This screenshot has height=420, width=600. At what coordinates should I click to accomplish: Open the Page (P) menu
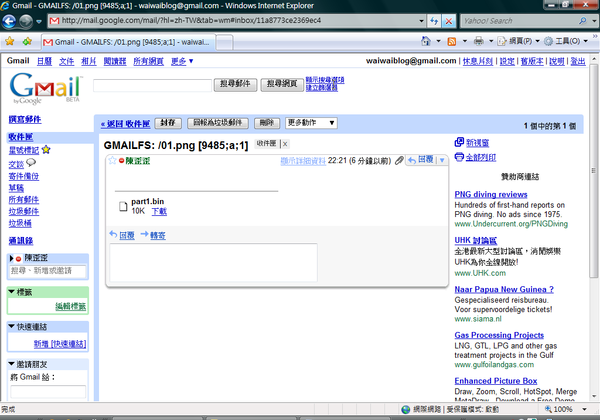(x=518, y=41)
